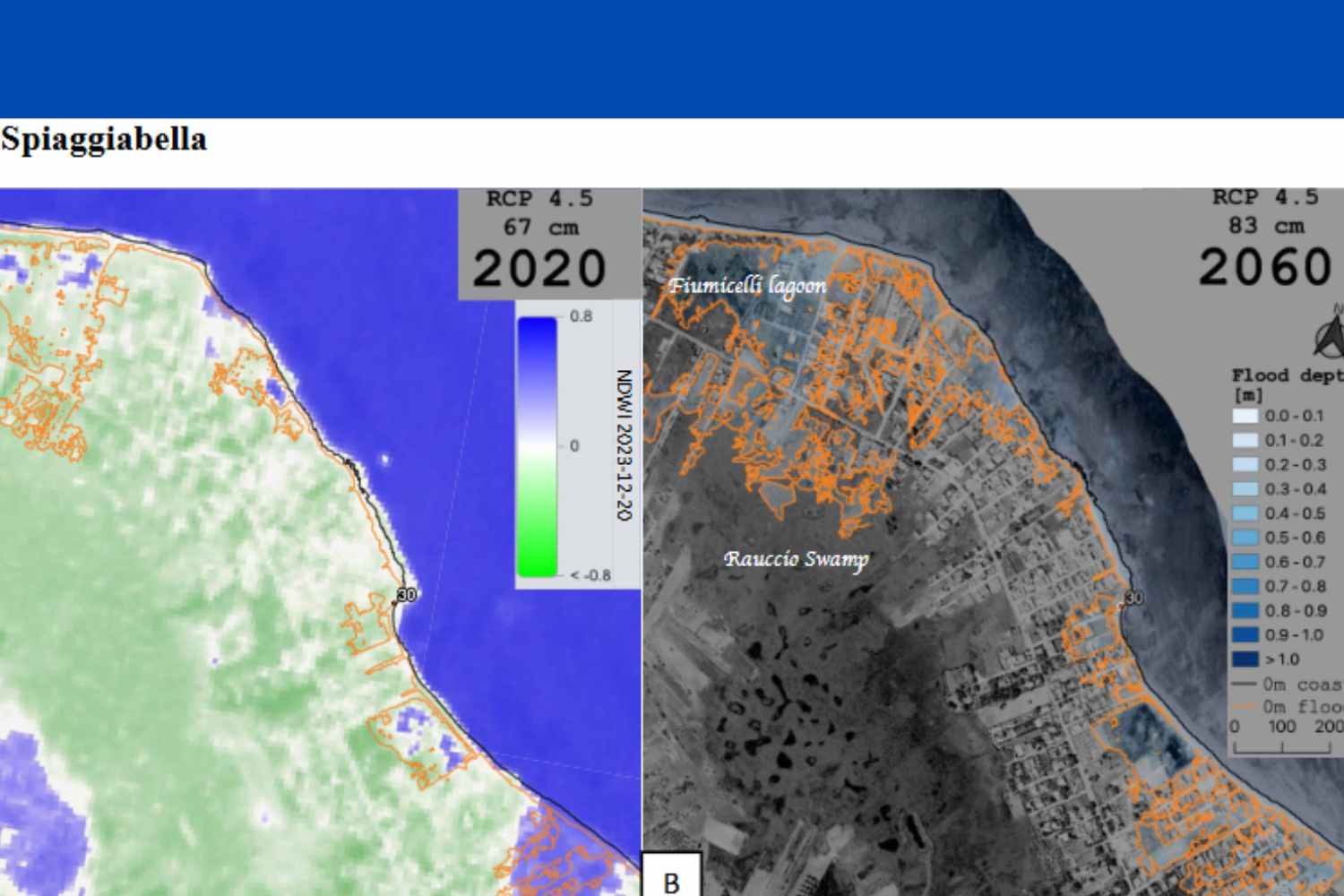Select the 0.0-0.1 flood depth swatch
The image size is (1344, 896).
point(1245,416)
